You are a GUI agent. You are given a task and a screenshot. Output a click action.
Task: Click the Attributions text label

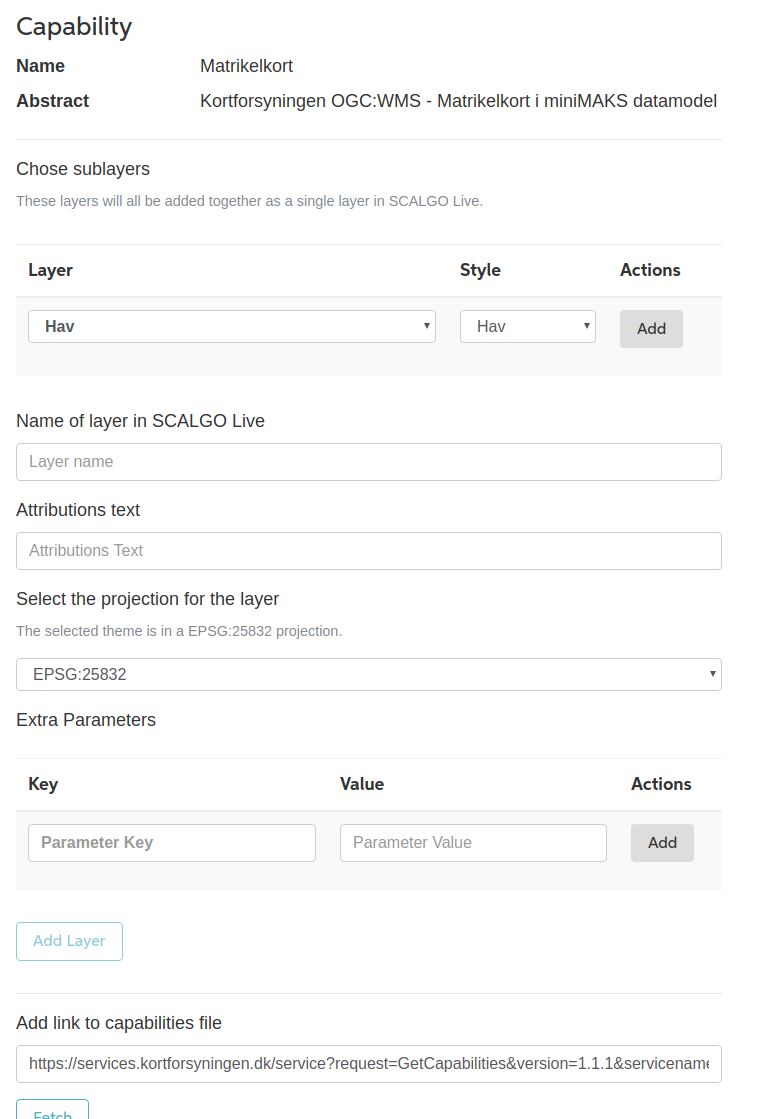pyautogui.click(x=78, y=510)
